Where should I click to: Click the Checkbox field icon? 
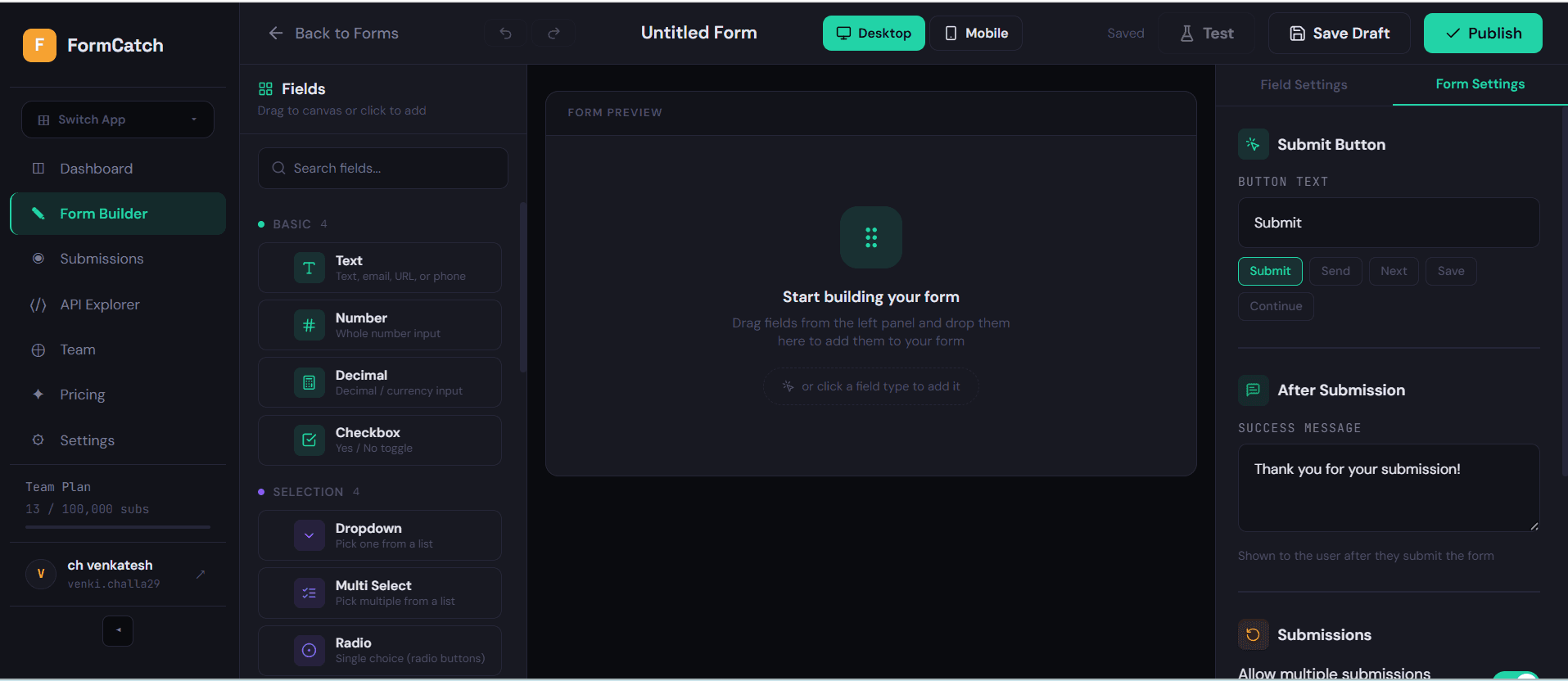point(310,440)
